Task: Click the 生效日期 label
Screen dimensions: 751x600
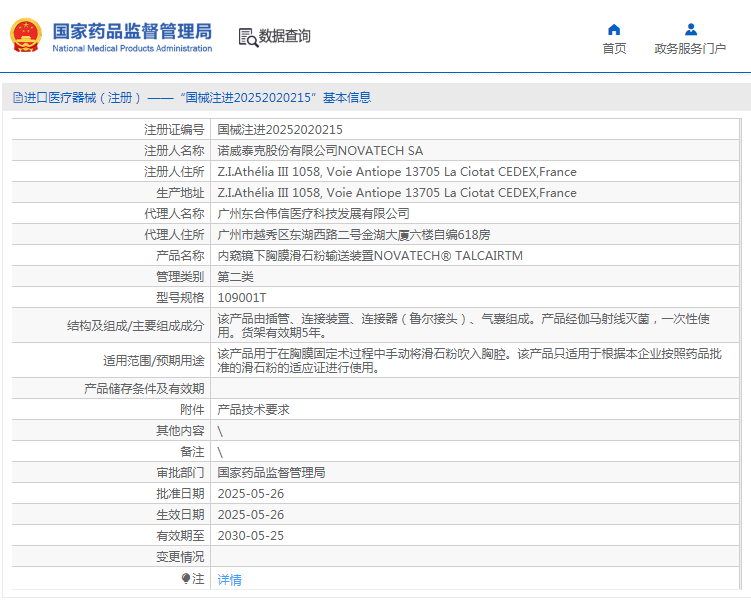Action: [180, 515]
